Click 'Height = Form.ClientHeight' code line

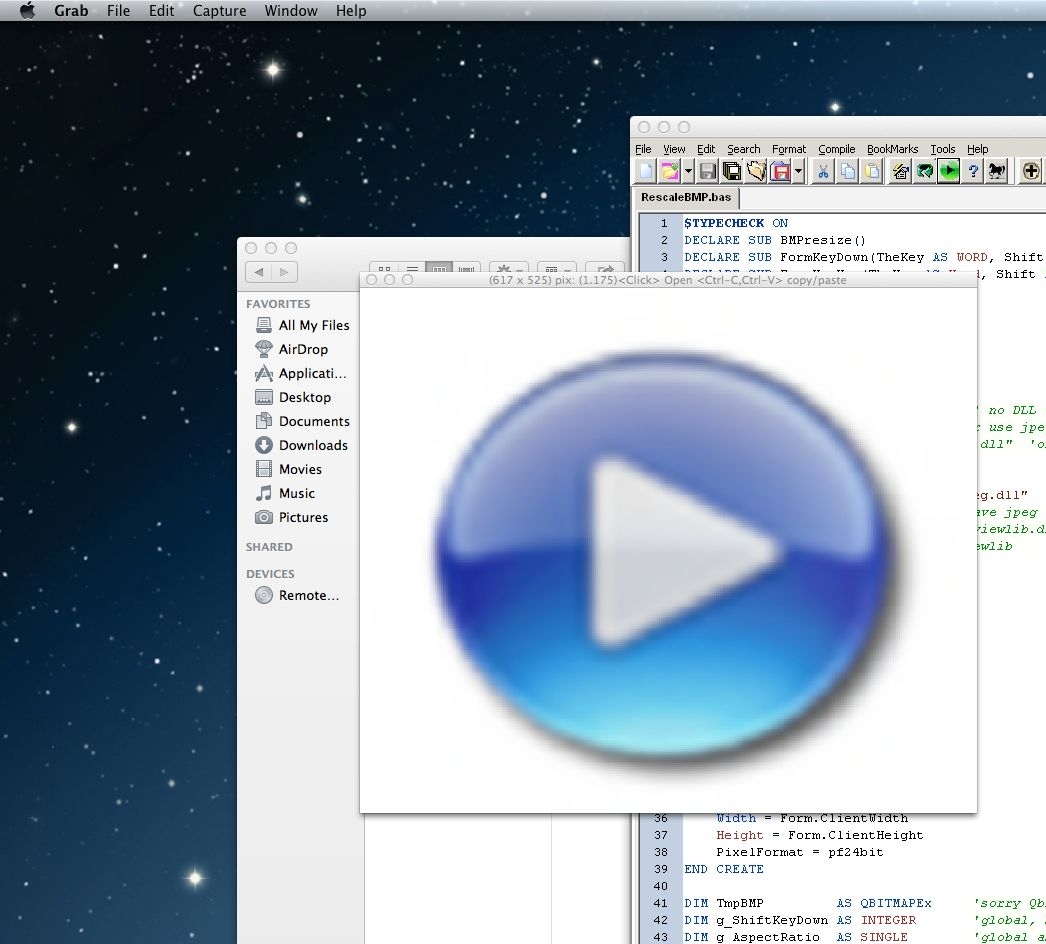coord(820,835)
